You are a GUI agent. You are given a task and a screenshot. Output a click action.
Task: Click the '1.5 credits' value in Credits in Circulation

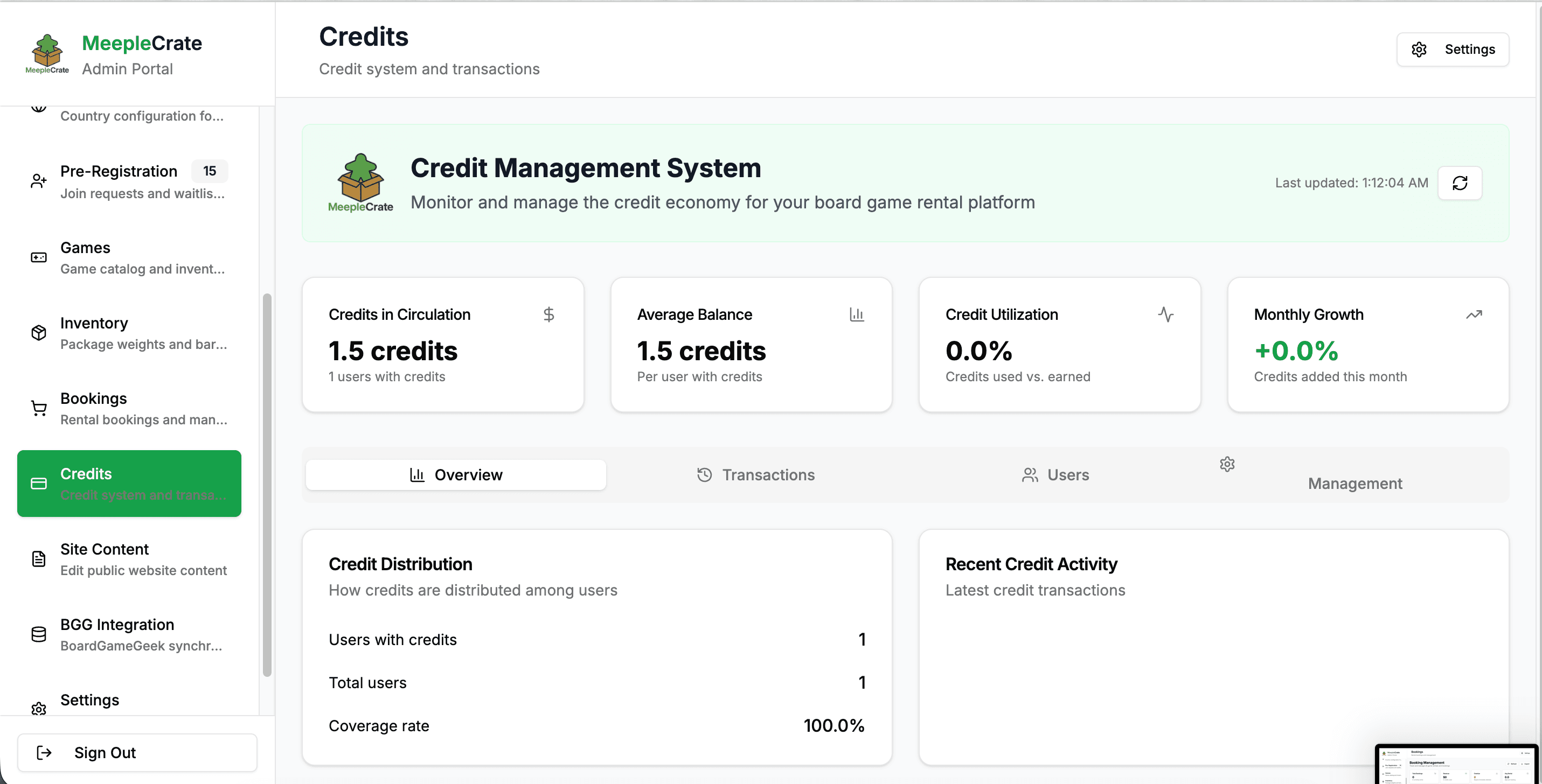click(x=393, y=351)
